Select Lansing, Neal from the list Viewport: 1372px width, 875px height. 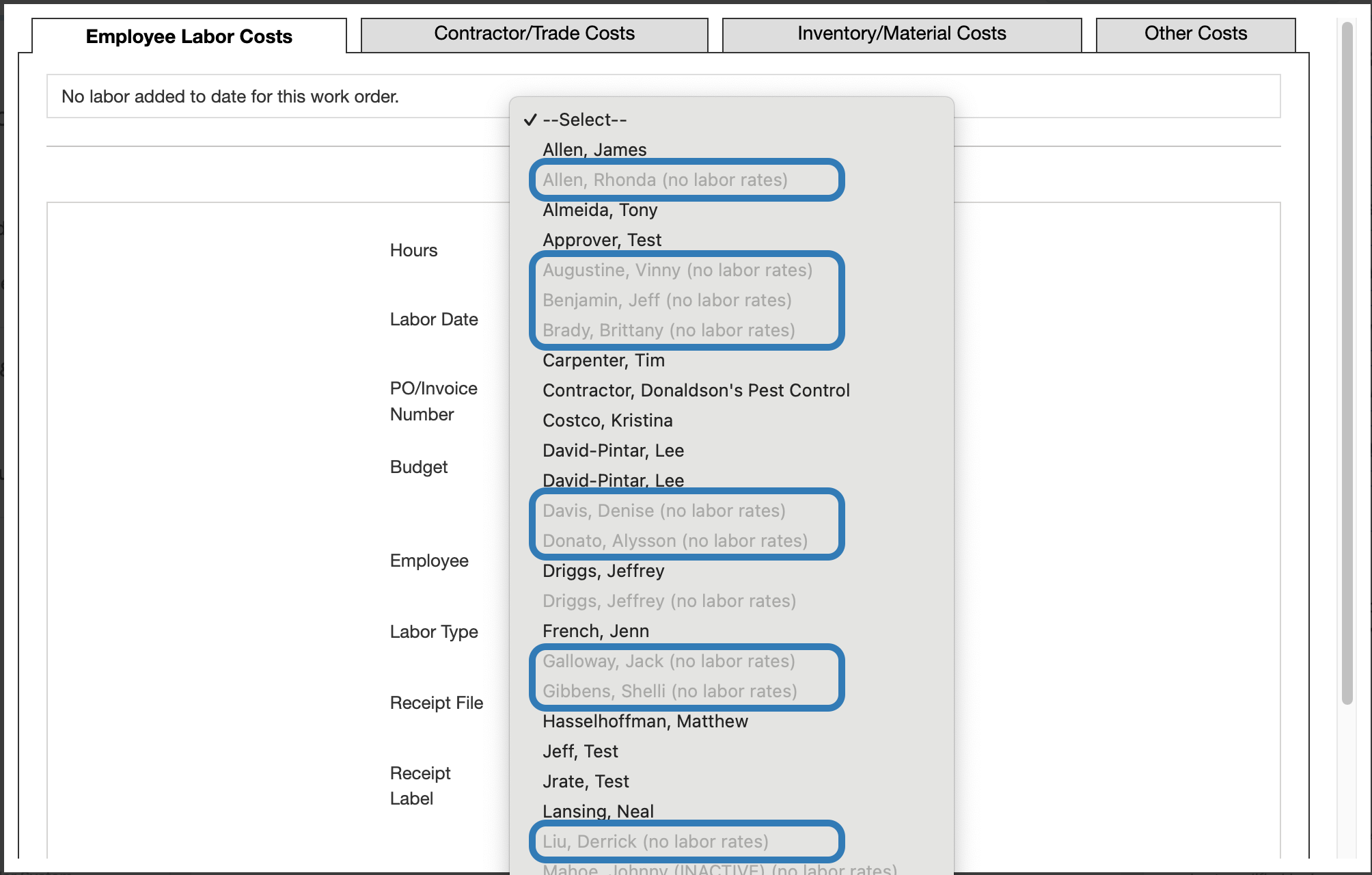point(598,811)
